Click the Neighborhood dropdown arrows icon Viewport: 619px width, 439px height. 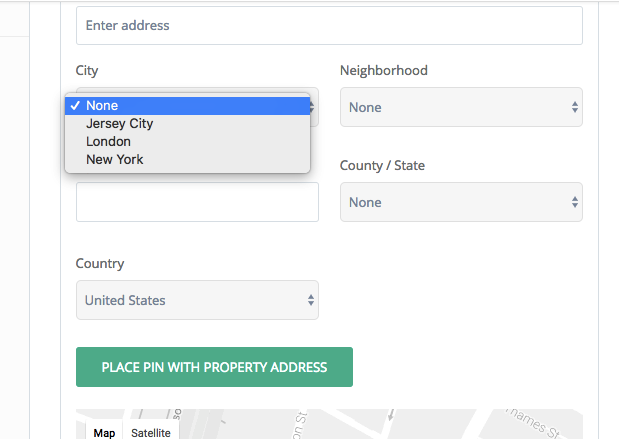tap(575, 107)
